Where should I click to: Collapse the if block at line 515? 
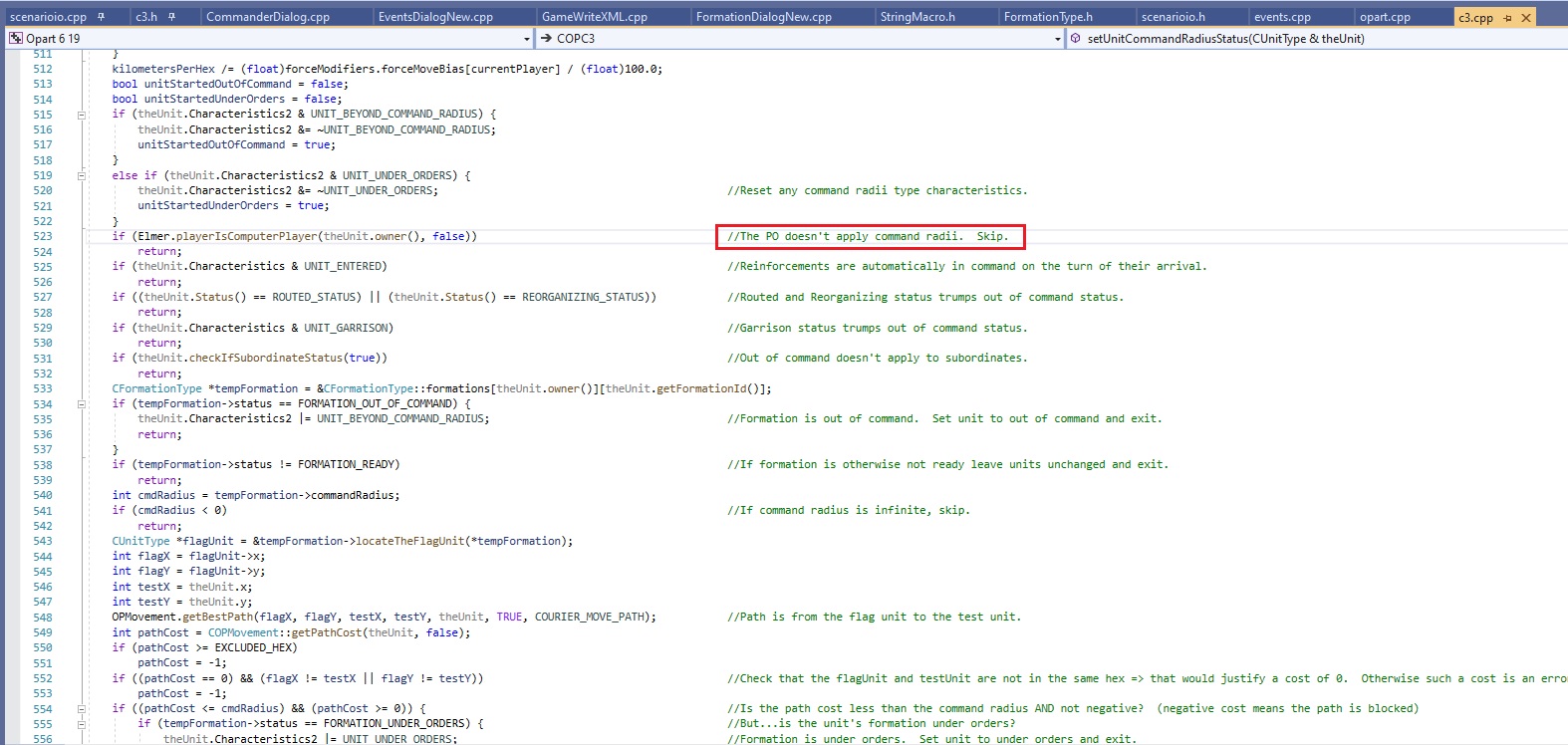82,115
